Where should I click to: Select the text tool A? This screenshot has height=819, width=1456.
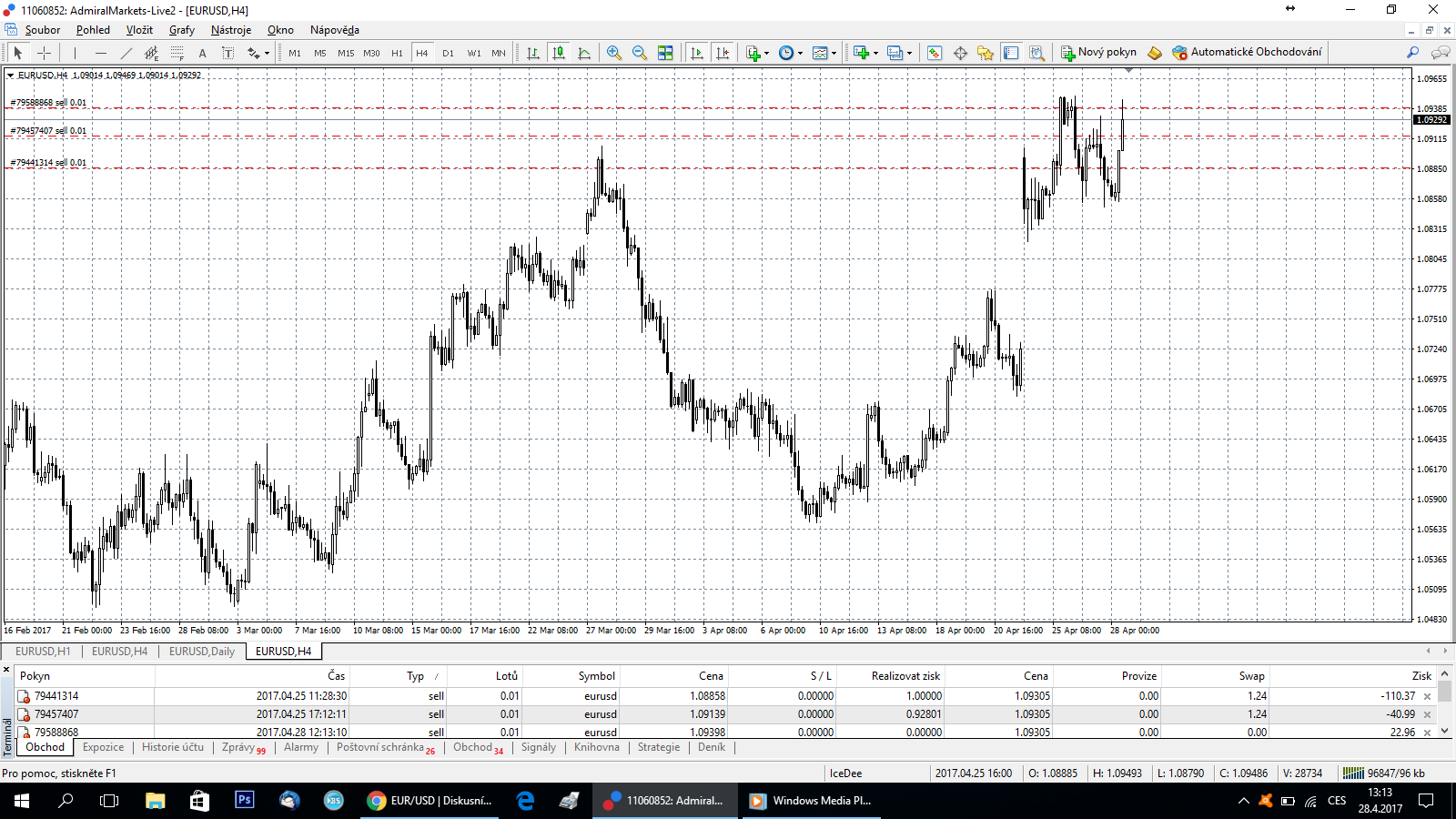click(202, 53)
